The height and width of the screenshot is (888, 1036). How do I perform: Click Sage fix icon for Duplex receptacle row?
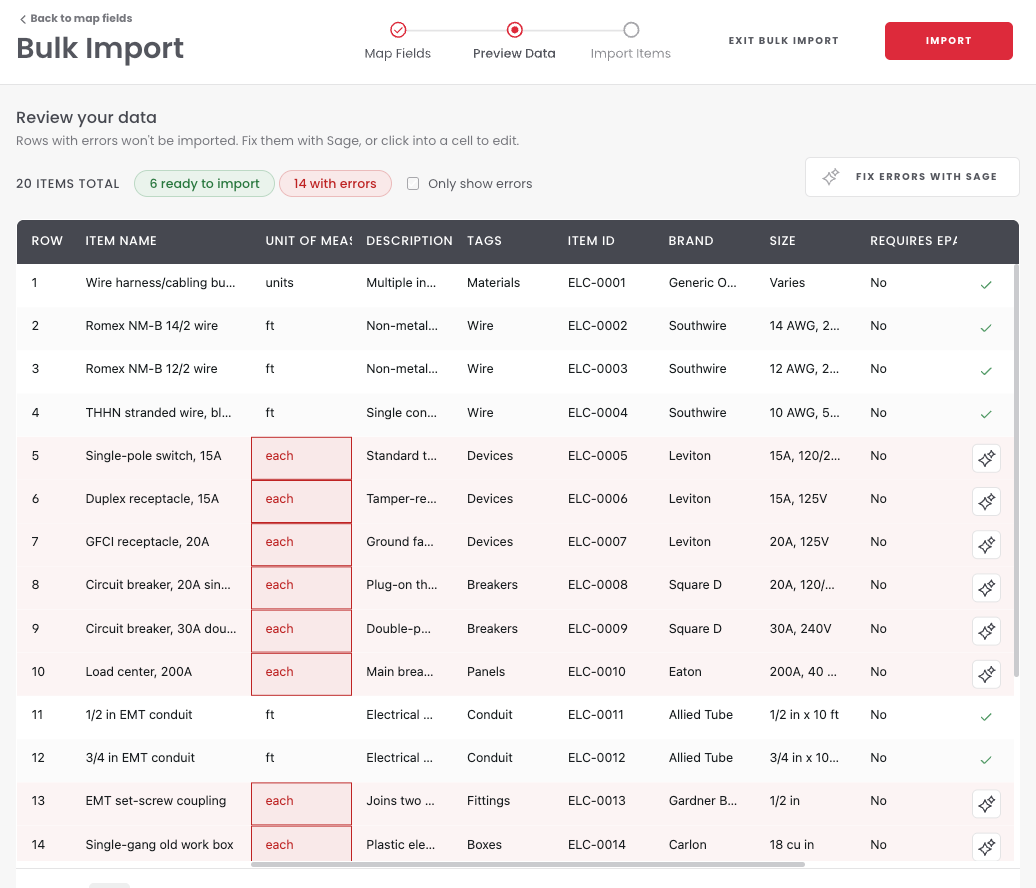coord(986,501)
